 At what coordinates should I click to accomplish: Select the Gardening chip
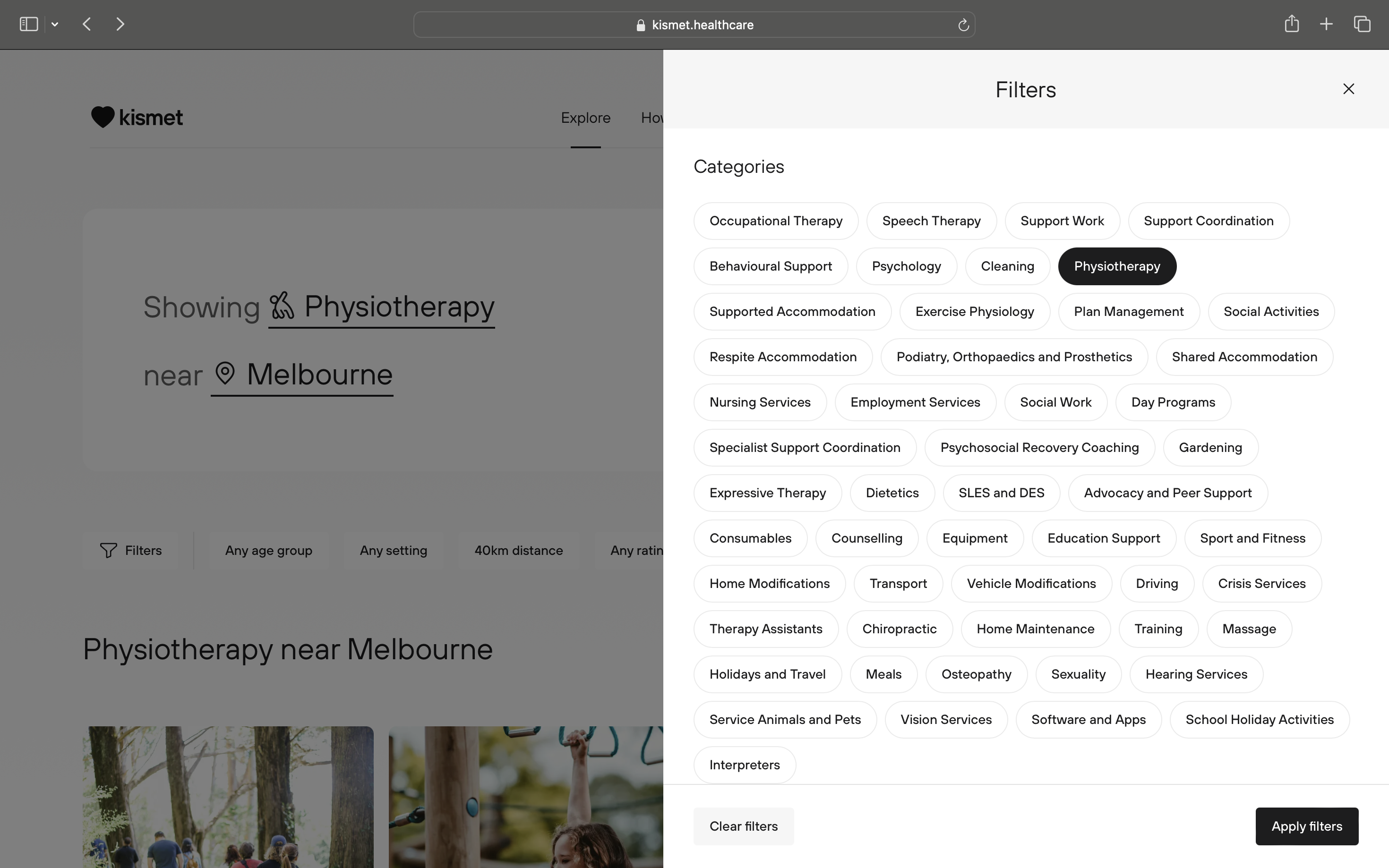coord(1210,448)
